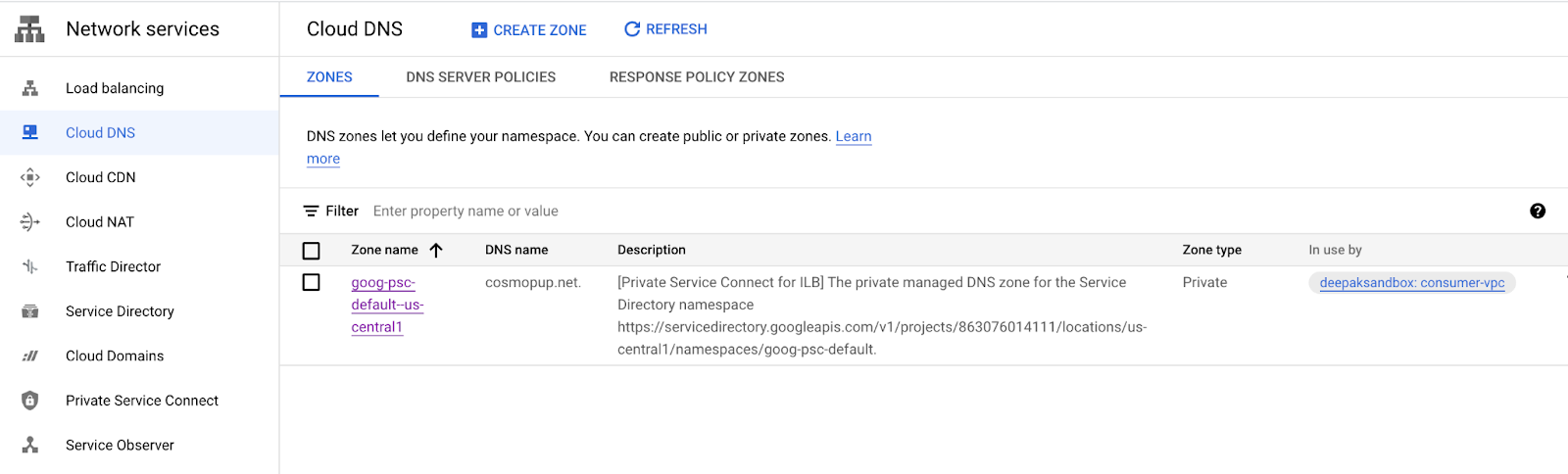Open Load balancing via its sidebar icon

[x=30, y=88]
